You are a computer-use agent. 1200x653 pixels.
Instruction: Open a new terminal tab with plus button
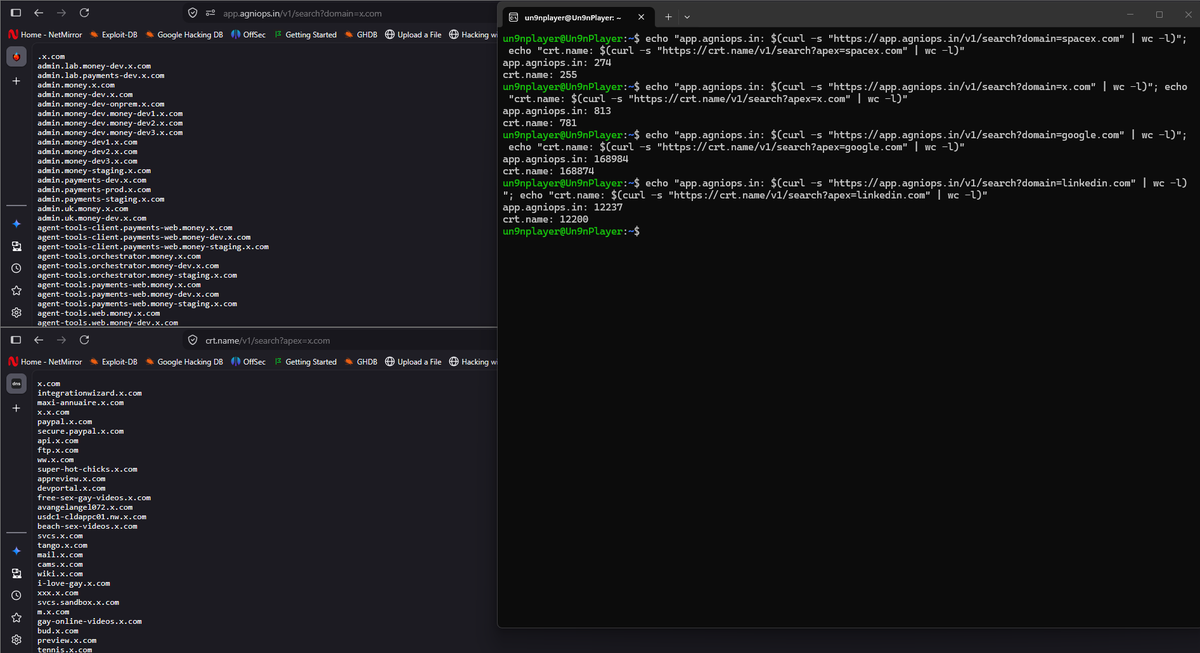pyautogui.click(x=668, y=17)
